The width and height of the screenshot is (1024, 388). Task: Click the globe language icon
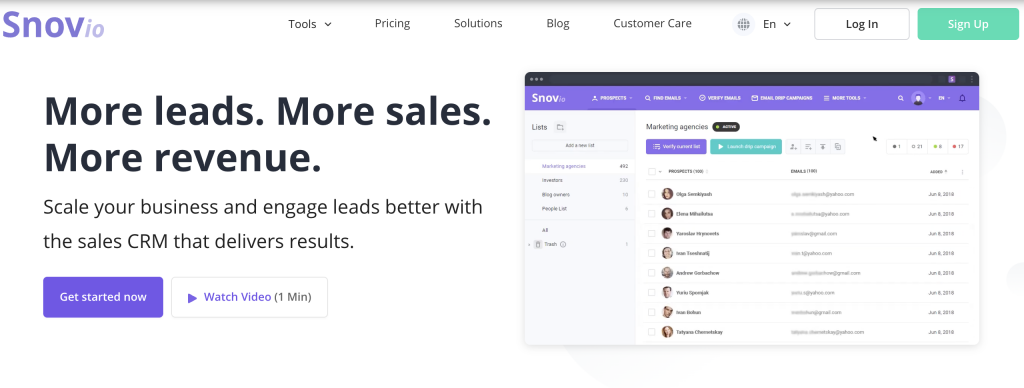click(x=743, y=24)
